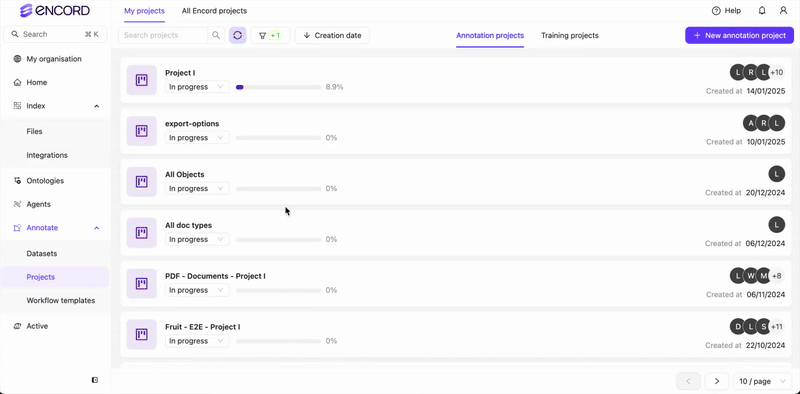Go to the next page of projects

pyautogui.click(x=717, y=381)
